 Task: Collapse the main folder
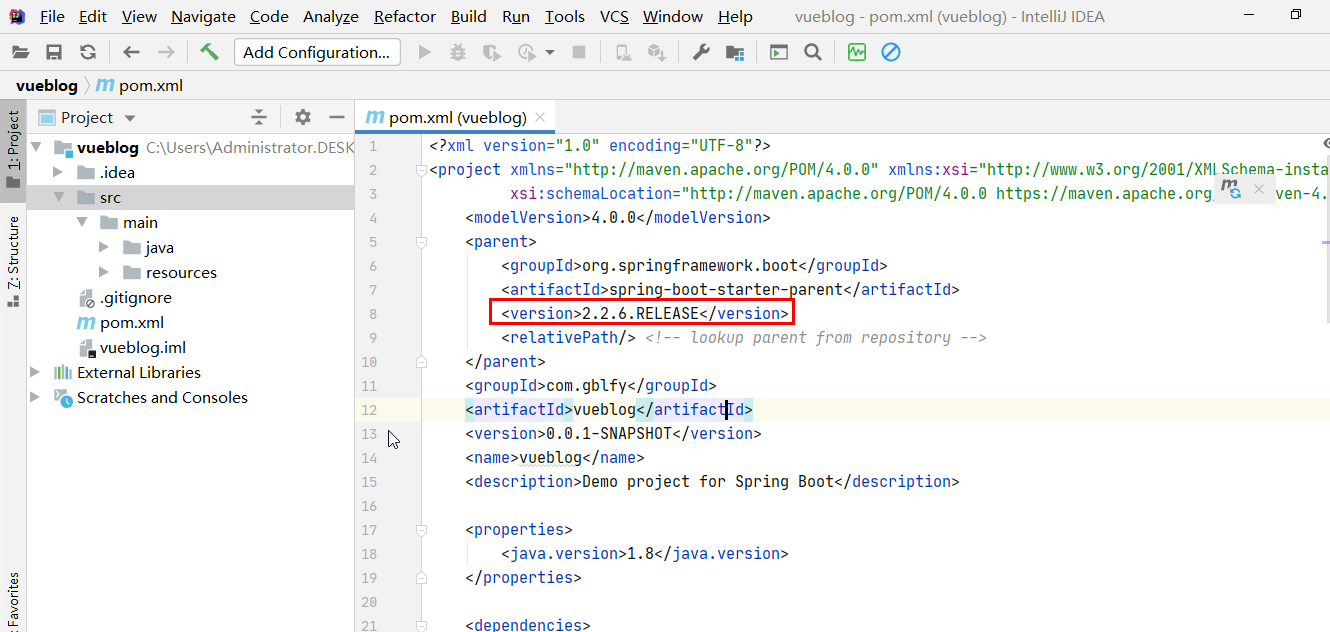pyautogui.click(x=81, y=223)
